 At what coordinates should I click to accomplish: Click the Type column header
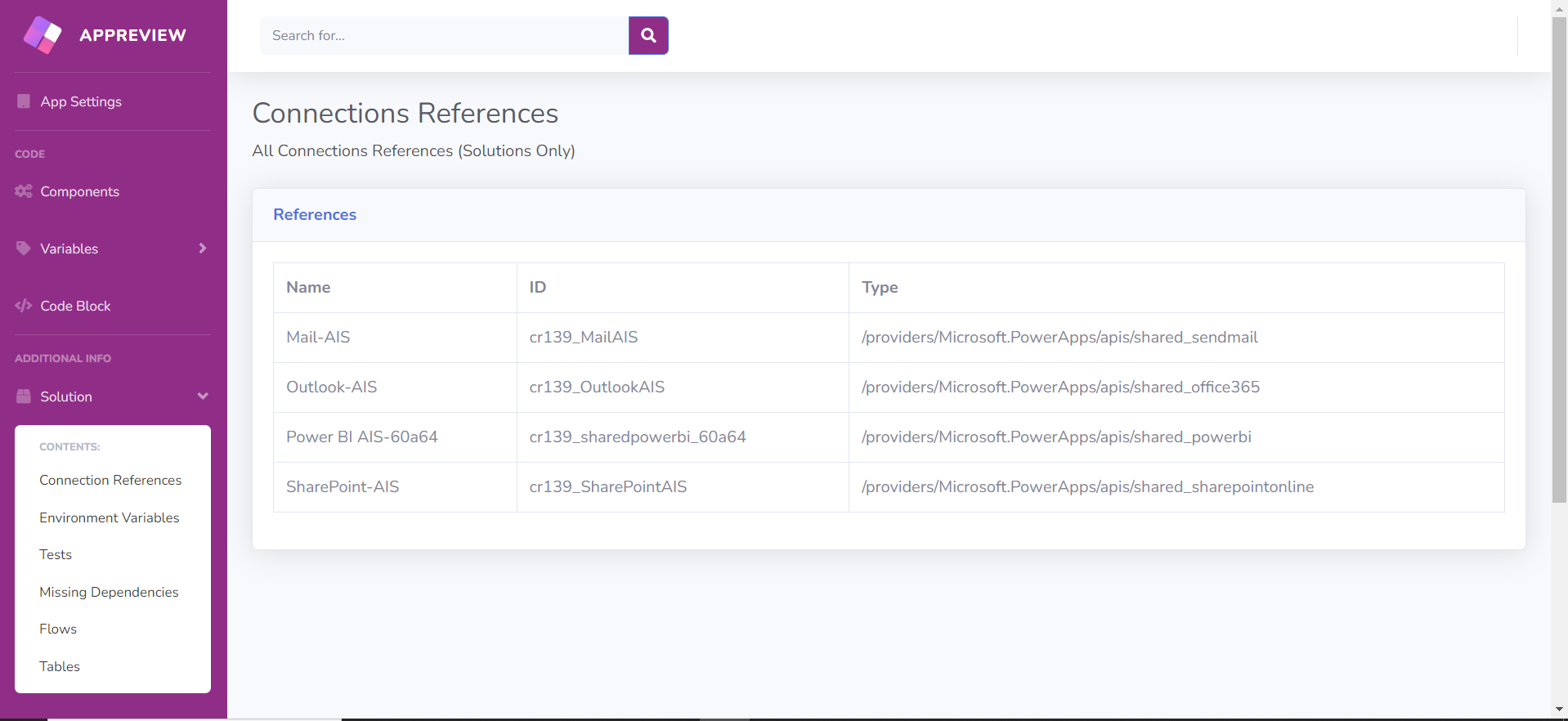pyautogui.click(x=880, y=288)
